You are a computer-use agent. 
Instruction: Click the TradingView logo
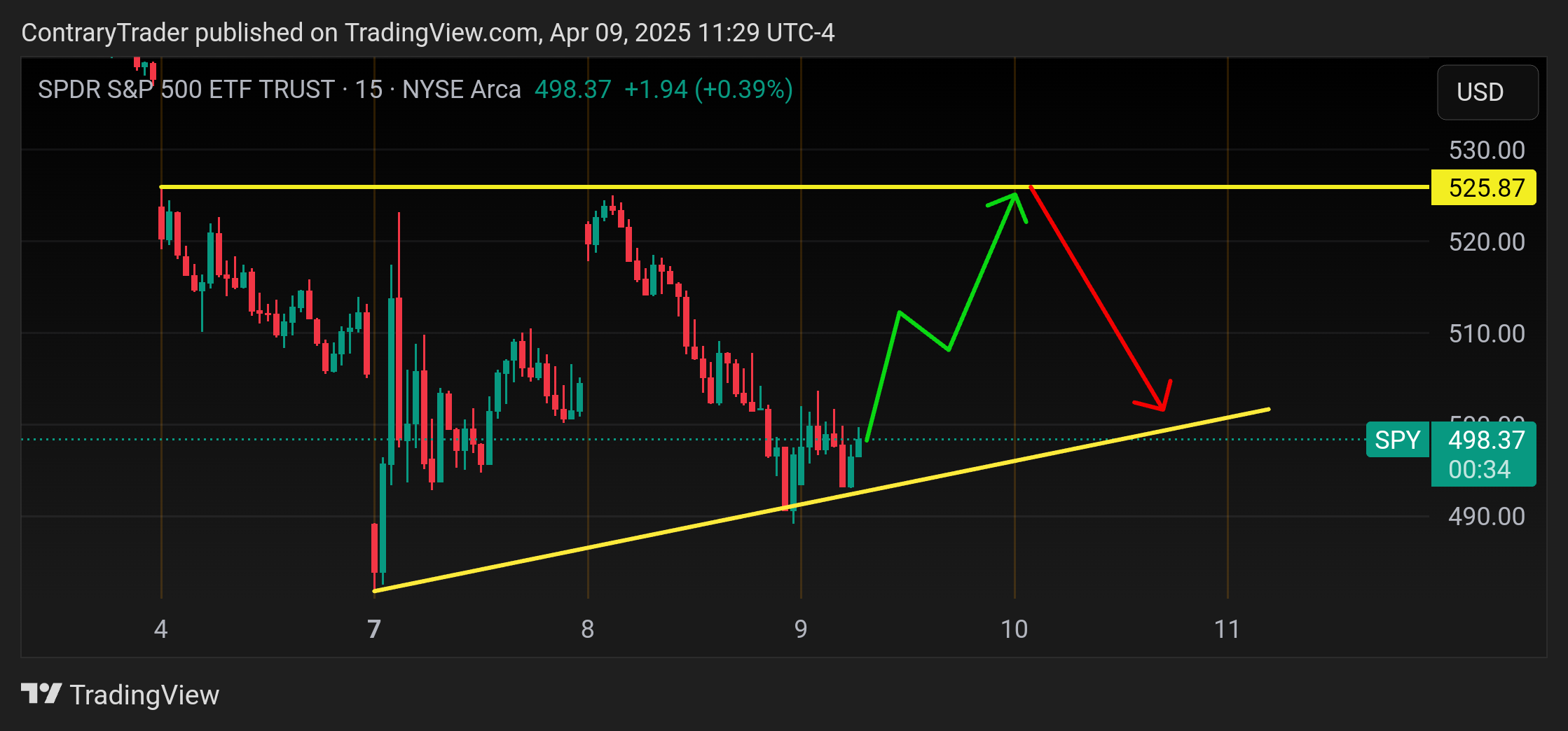120,695
